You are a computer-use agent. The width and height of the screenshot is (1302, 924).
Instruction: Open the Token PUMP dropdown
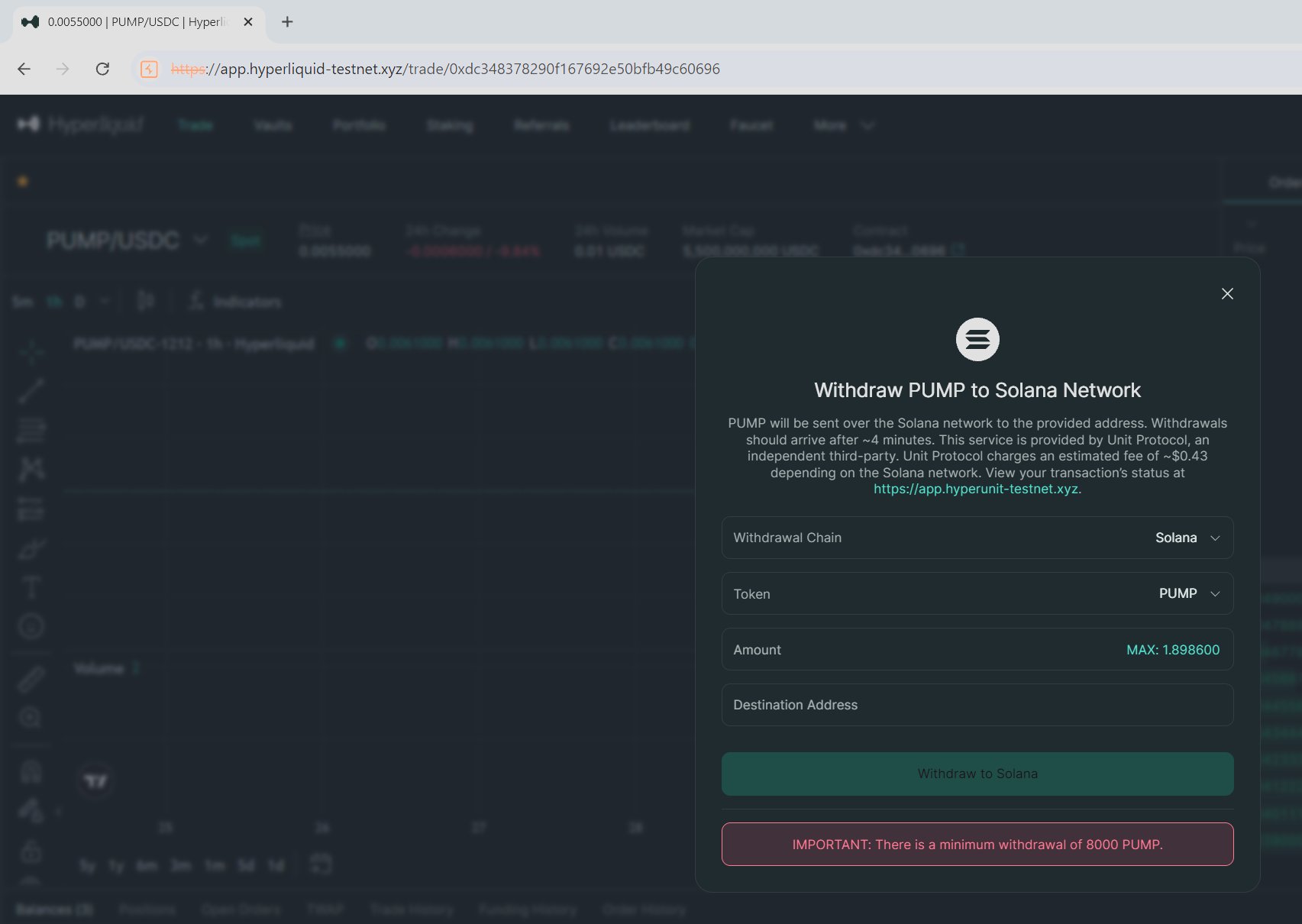tap(977, 593)
